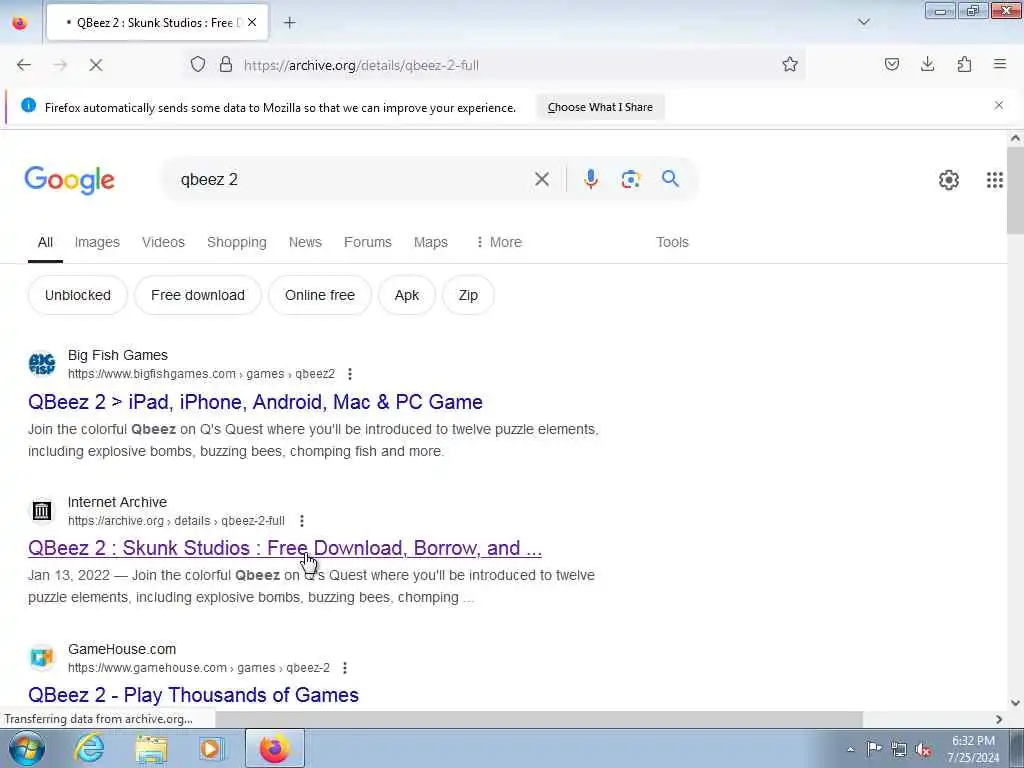Click Choose What I Share button
The height and width of the screenshot is (768, 1024).
(600, 107)
